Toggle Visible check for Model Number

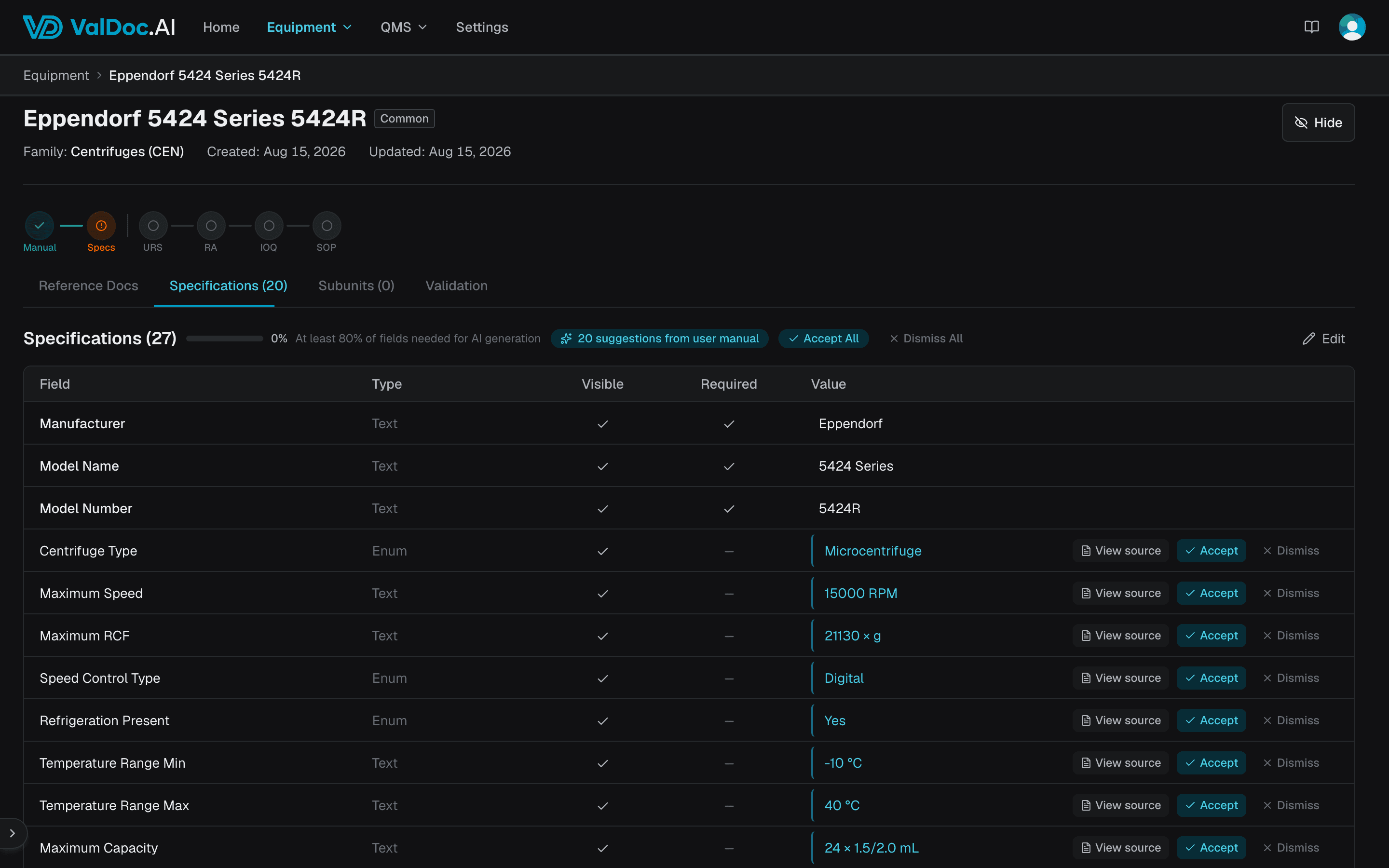pos(602,509)
